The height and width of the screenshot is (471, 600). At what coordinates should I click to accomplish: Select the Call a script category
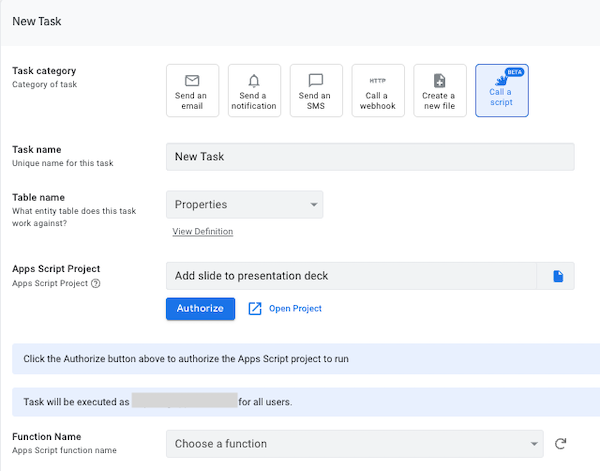tap(501, 91)
